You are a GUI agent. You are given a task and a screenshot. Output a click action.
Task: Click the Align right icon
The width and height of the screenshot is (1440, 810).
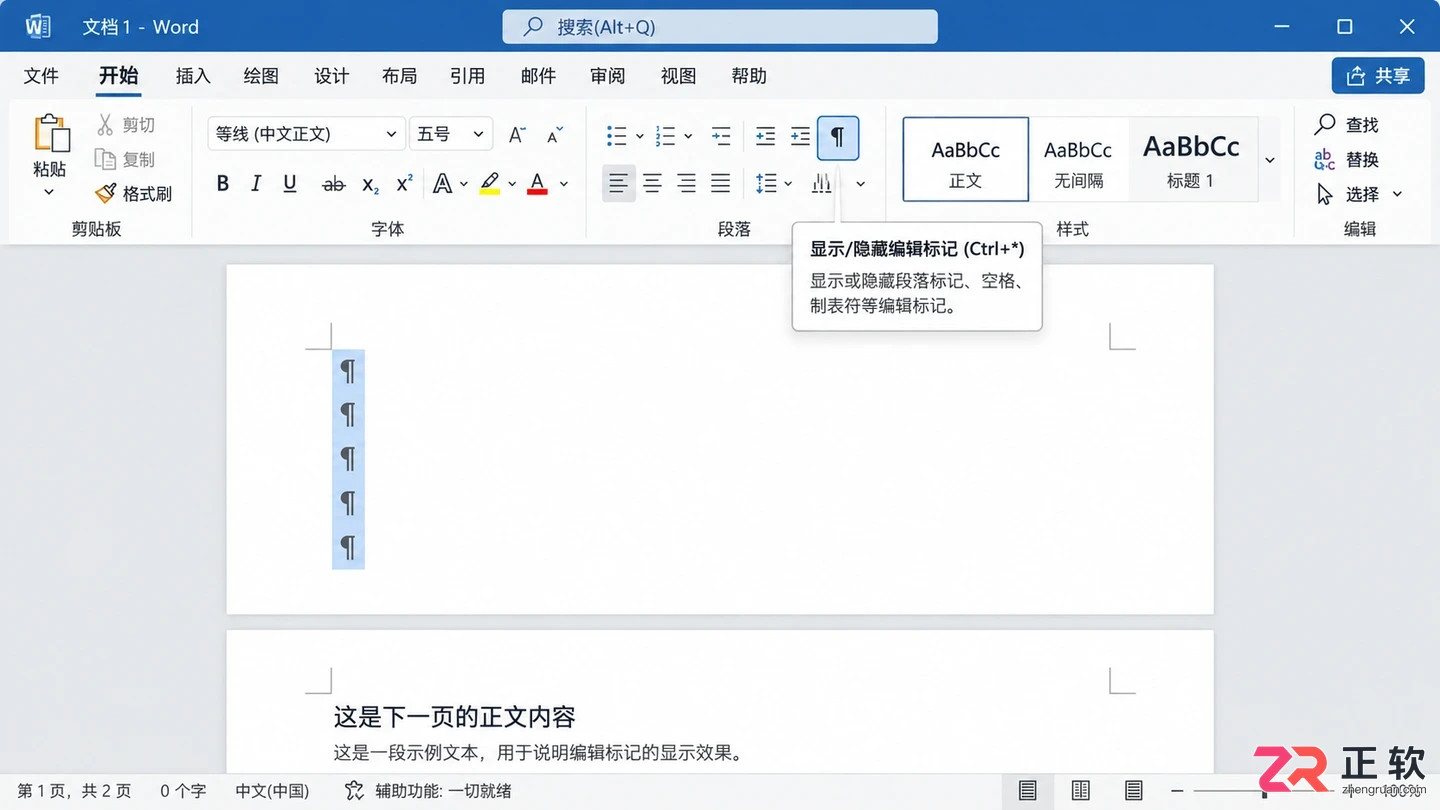click(687, 184)
